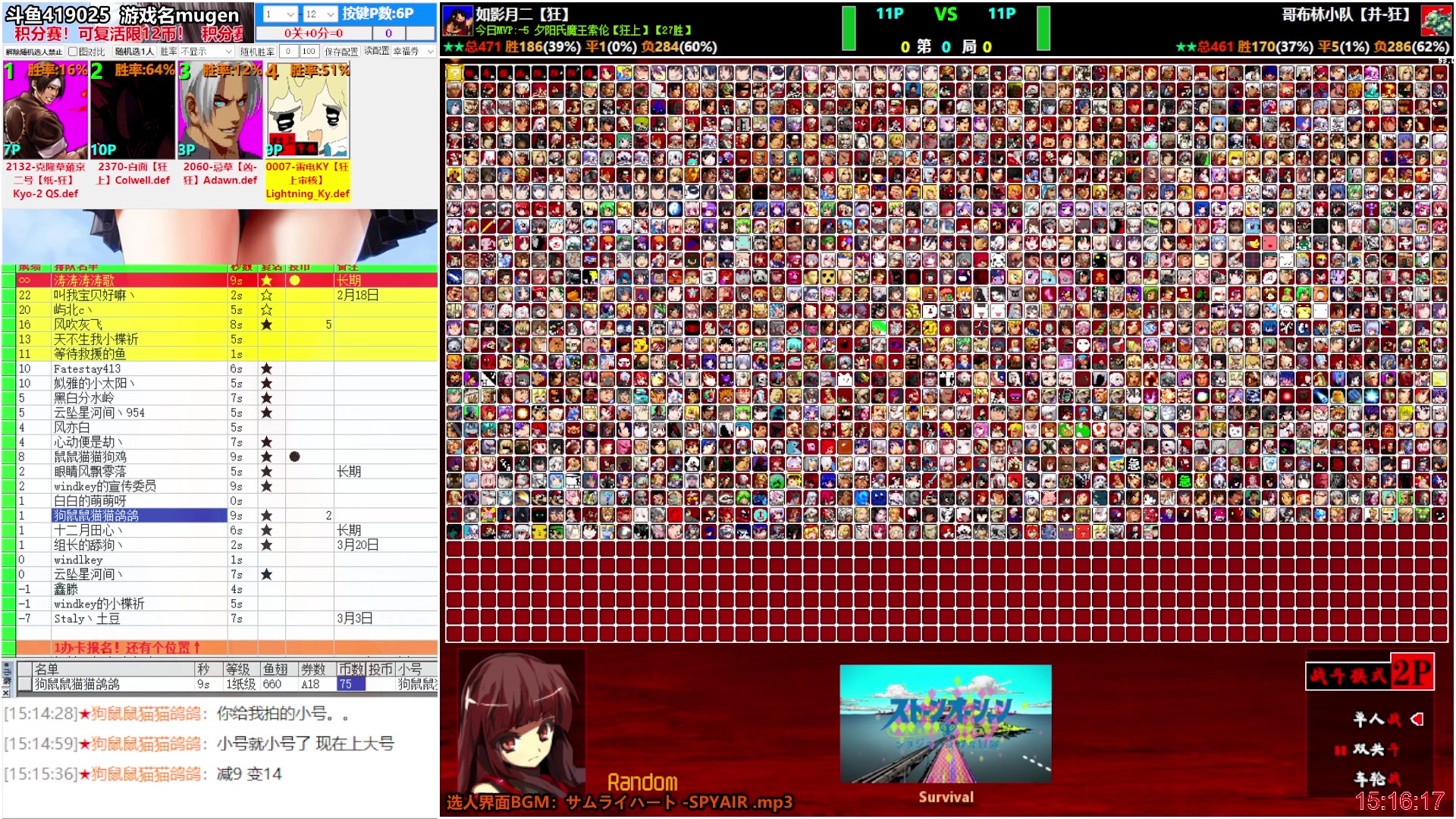Click the filled star in the 风吹灰飞 row
The width and height of the screenshot is (1456, 819).
(x=266, y=325)
